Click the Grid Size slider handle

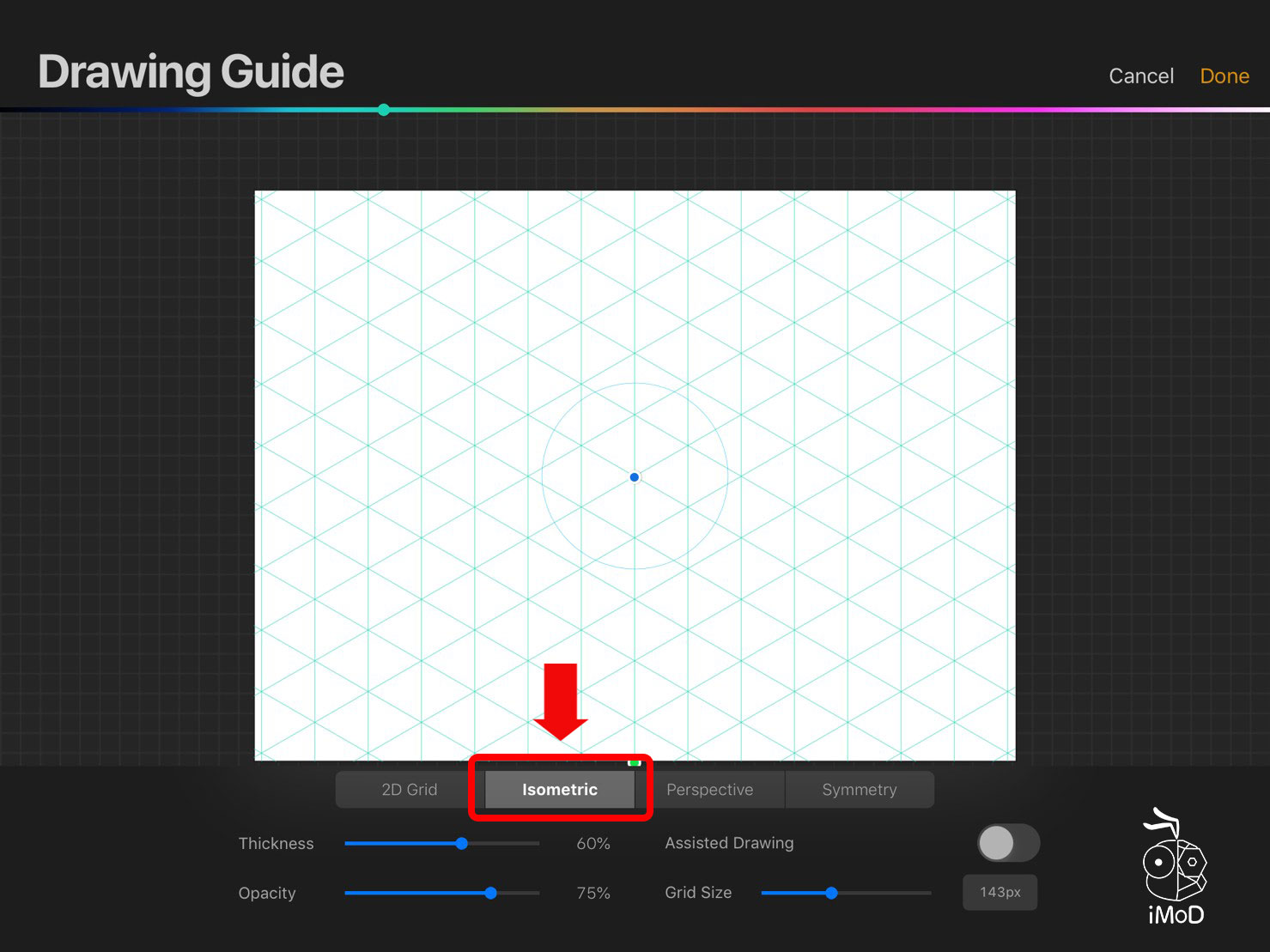[x=831, y=893]
